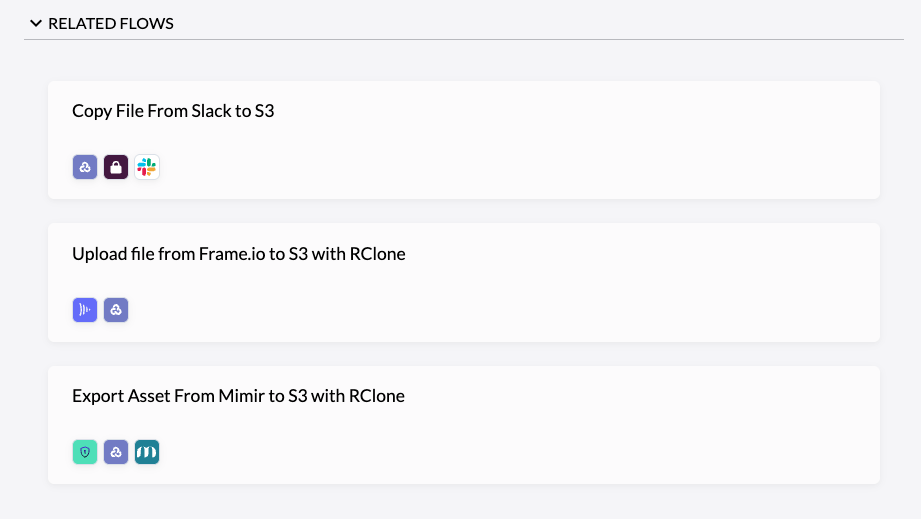Click the RClone icon in the Mimir card

click(x=116, y=452)
